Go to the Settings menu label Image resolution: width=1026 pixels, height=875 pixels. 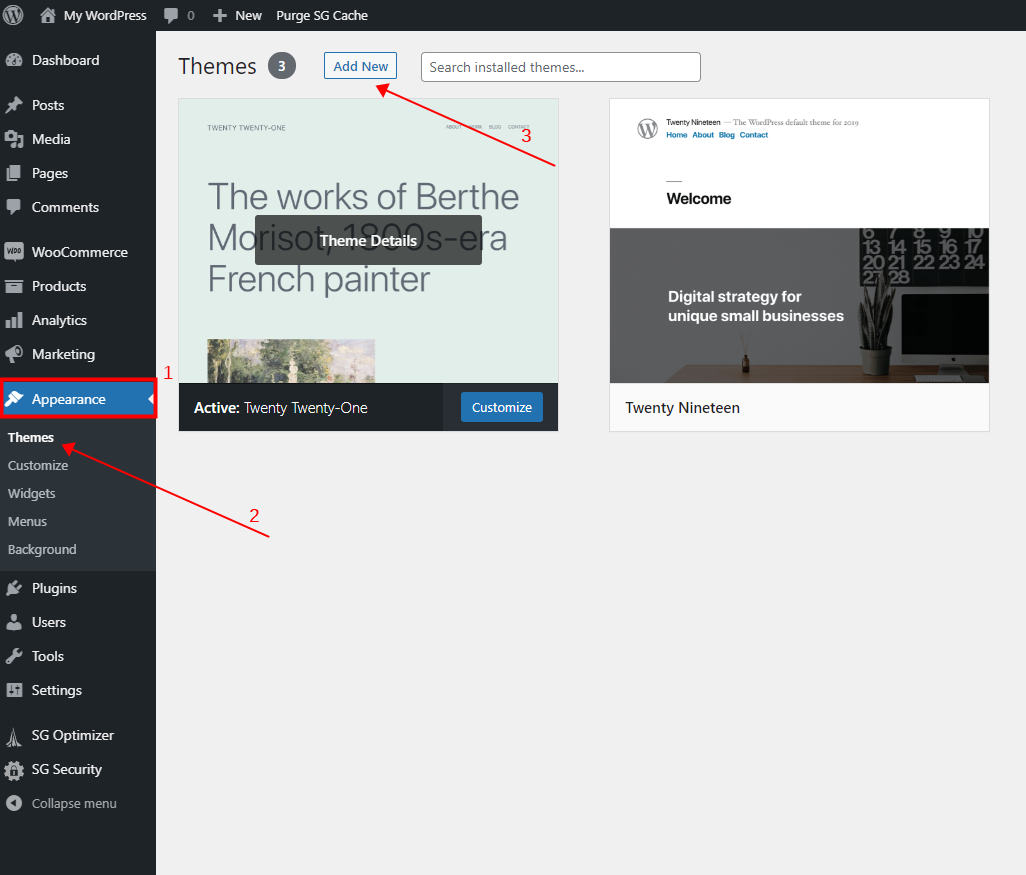click(57, 690)
